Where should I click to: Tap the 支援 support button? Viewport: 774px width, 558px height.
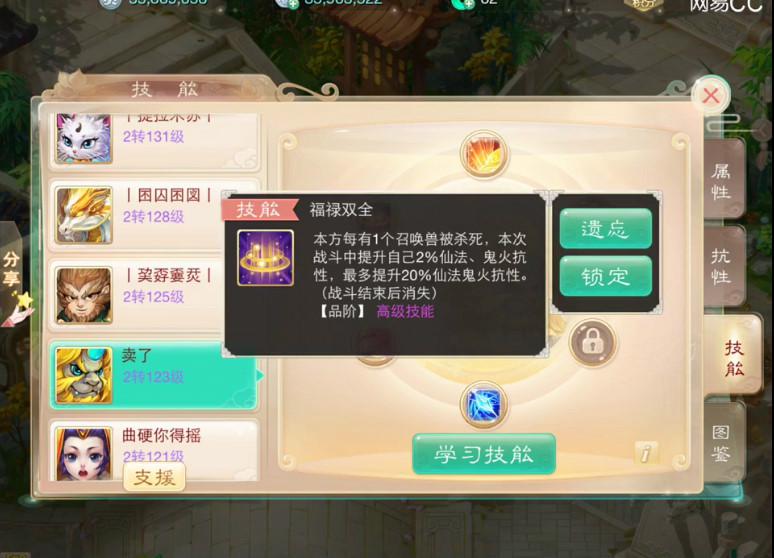154,477
